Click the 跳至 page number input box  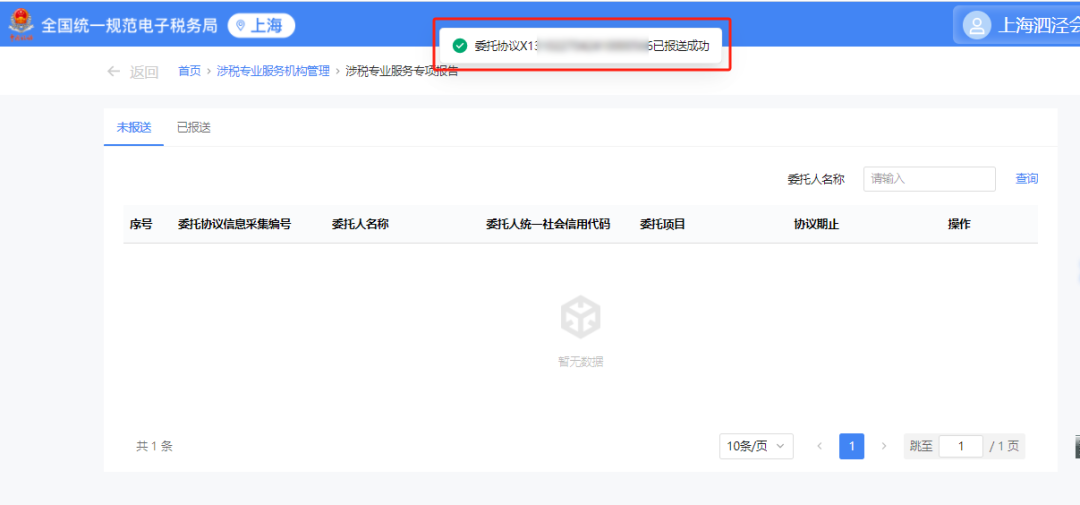point(960,446)
